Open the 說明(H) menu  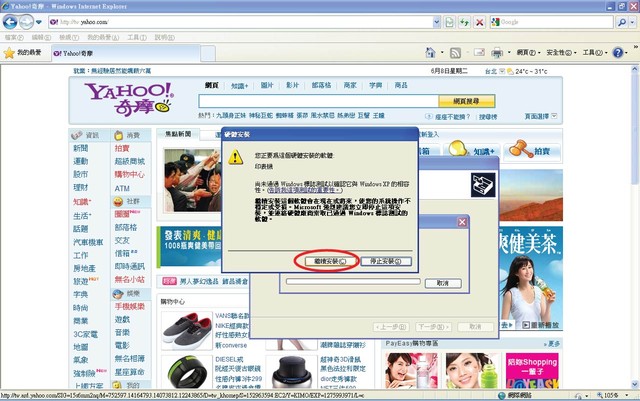(164, 38)
